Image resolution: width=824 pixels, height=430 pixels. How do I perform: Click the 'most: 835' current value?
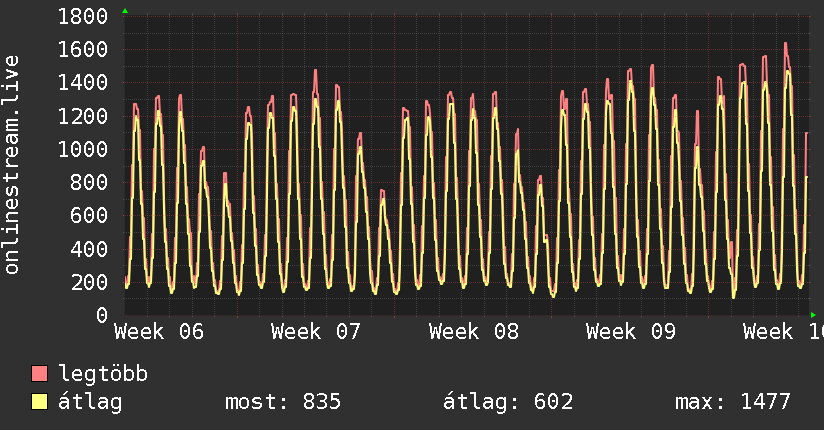click(x=283, y=402)
